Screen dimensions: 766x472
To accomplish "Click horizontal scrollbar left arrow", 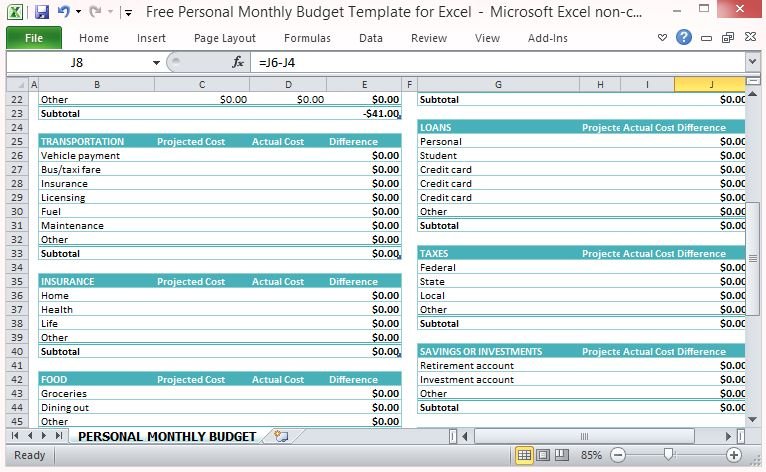I will [x=465, y=436].
